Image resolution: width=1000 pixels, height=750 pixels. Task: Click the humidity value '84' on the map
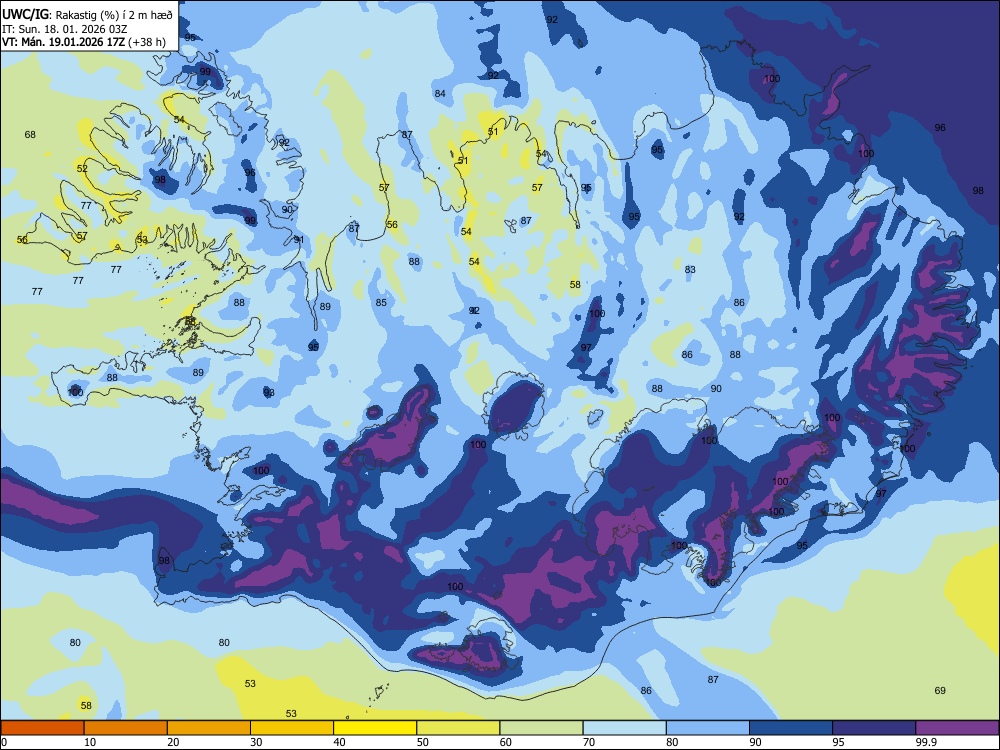click(440, 94)
